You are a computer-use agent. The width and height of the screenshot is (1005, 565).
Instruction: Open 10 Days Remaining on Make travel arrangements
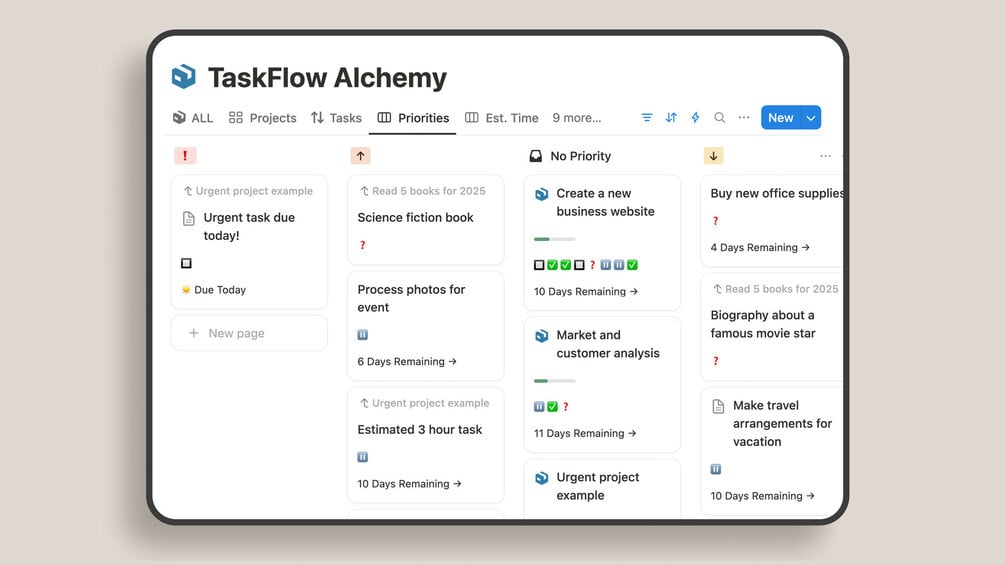(x=763, y=496)
